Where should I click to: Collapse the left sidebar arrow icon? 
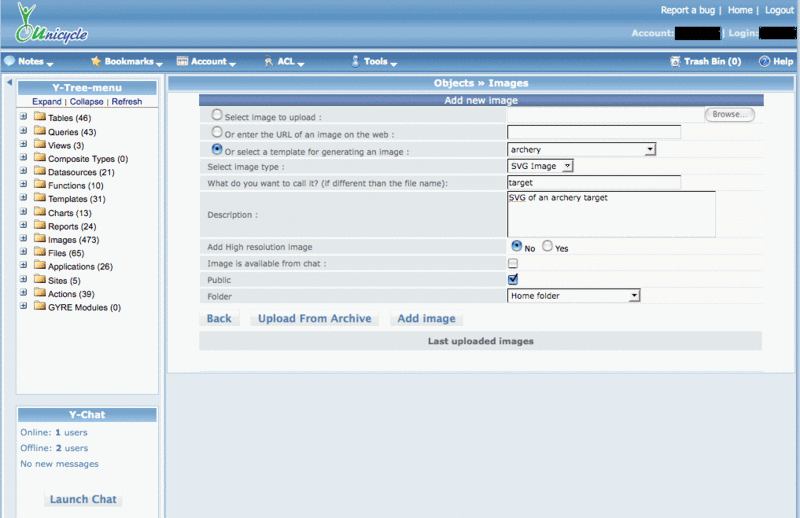[9, 83]
